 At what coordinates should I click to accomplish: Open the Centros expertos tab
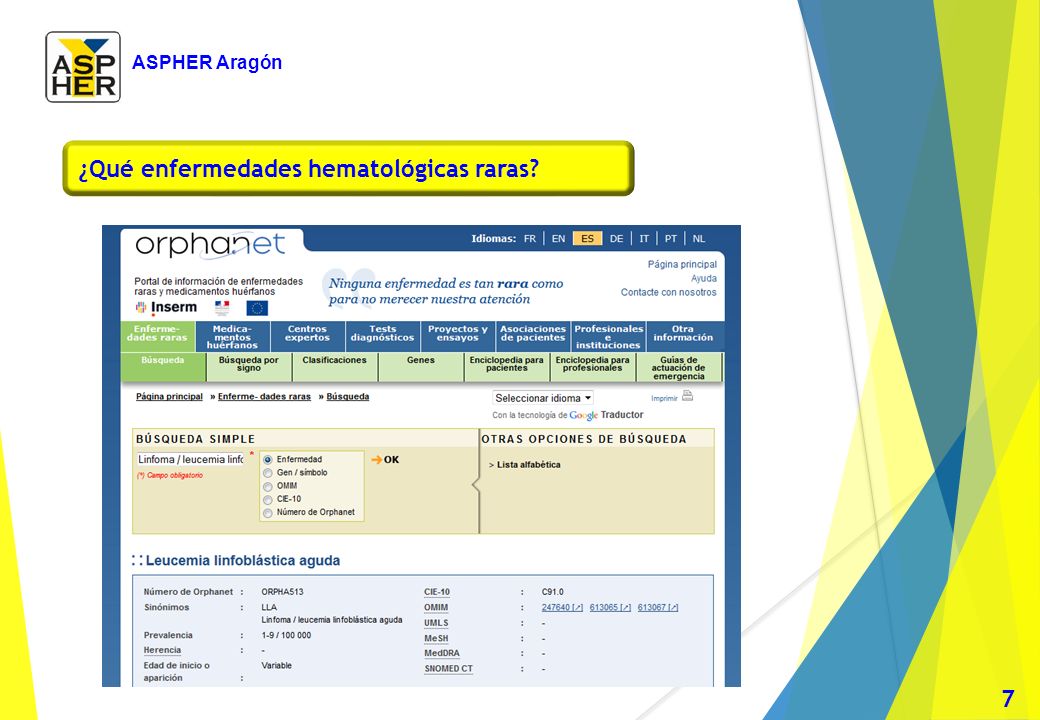tap(307, 336)
